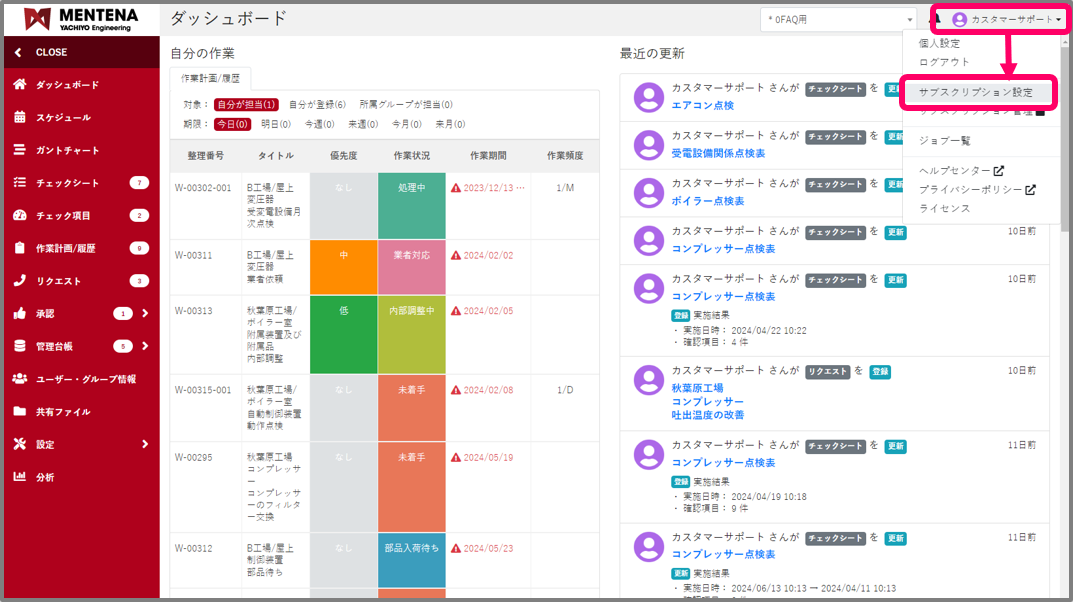Switch the deadline filter to 今週(0)
This screenshot has width=1073, height=602.
[319, 125]
